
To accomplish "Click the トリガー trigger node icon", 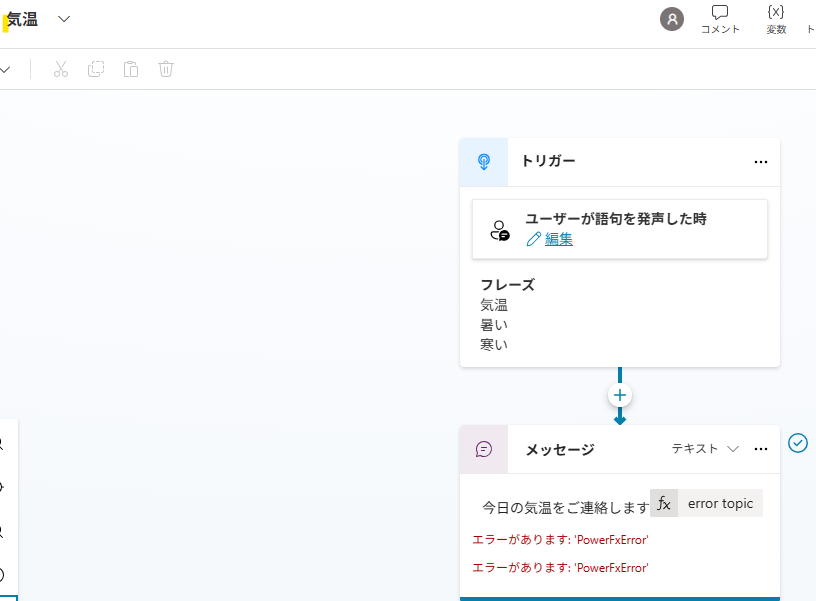I will pos(483,162).
